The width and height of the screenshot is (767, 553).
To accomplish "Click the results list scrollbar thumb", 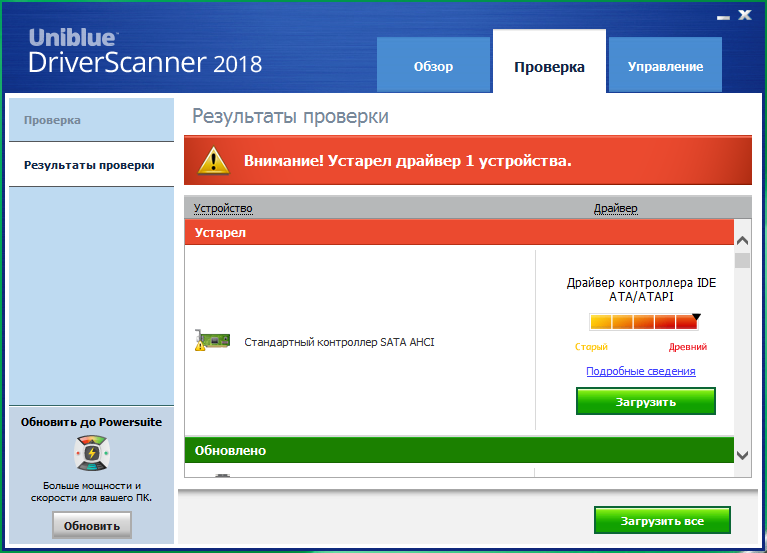I will pos(743,260).
